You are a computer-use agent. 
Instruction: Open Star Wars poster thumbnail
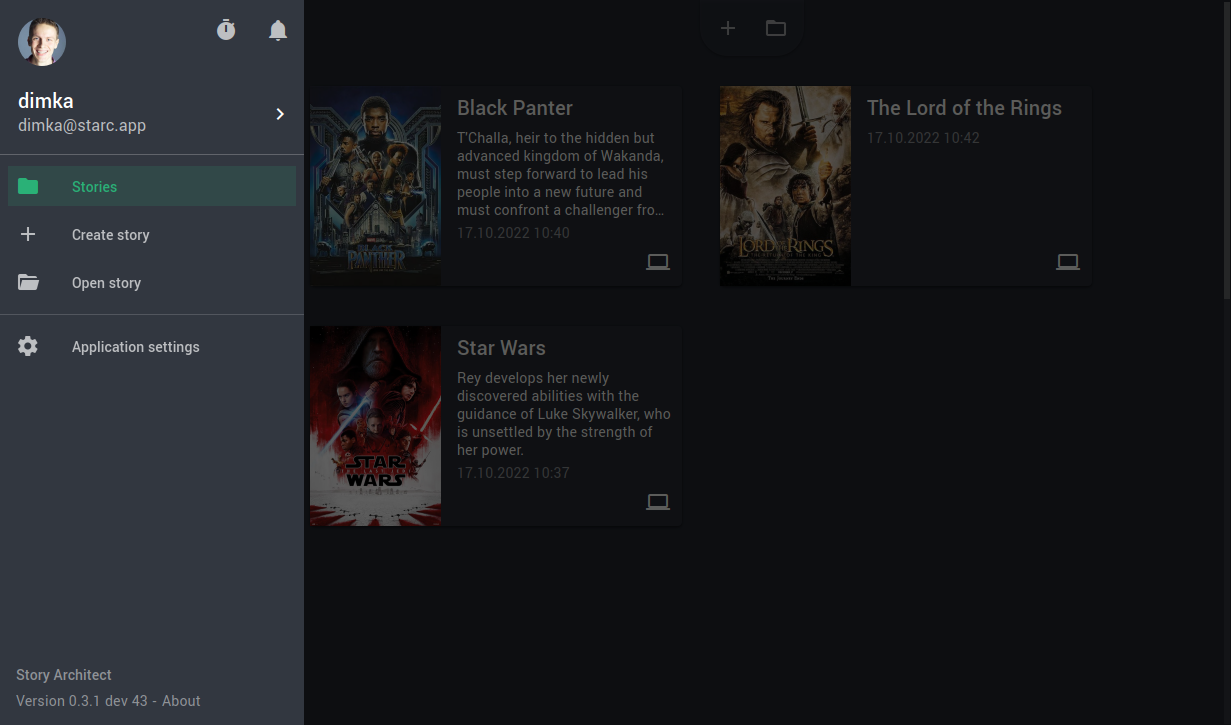click(376, 426)
